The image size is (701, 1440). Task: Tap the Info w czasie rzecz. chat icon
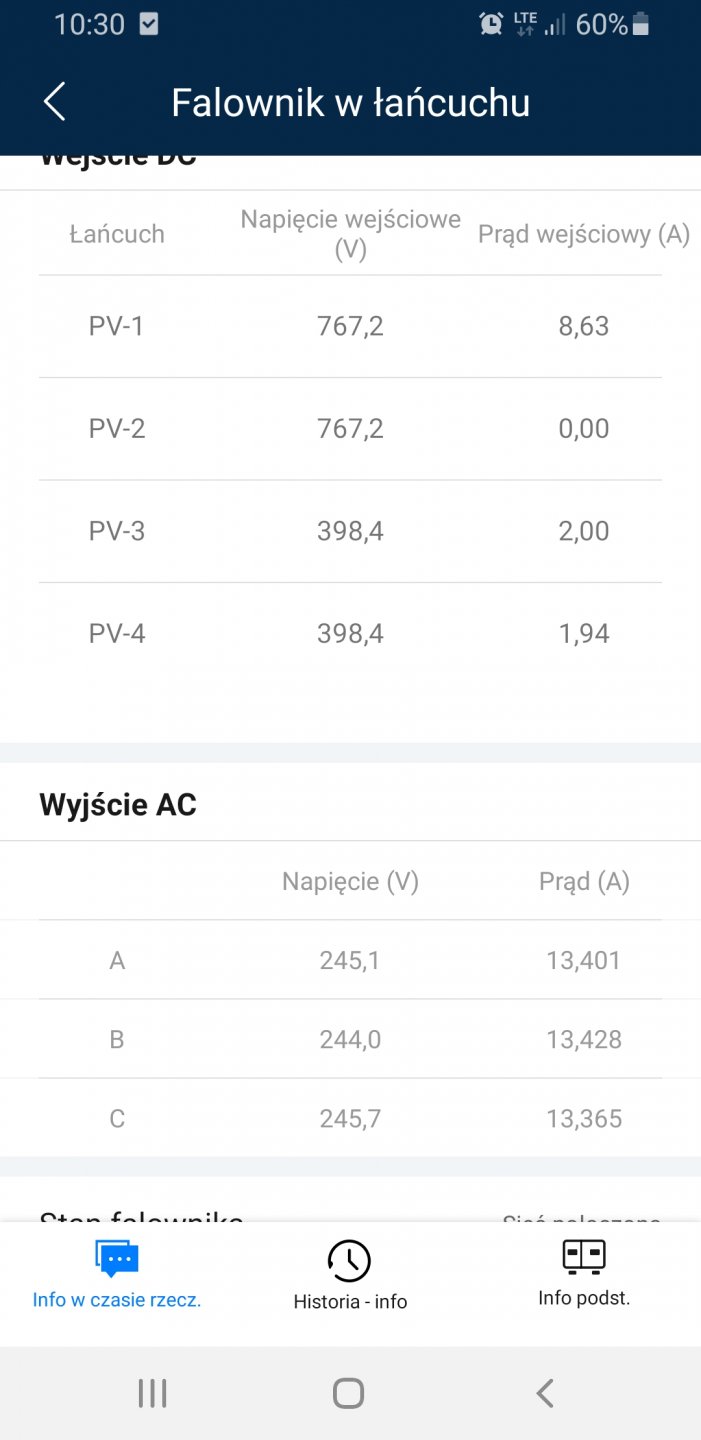[117, 1258]
